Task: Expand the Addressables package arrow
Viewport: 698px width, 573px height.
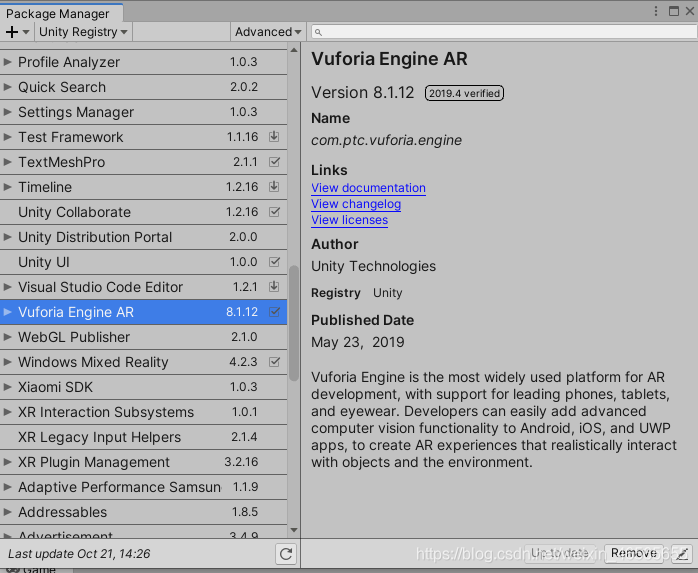Action: tap(7, 512)
